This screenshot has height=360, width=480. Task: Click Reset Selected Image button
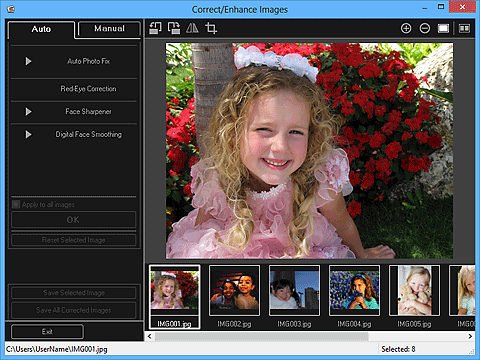click(74, 240)
